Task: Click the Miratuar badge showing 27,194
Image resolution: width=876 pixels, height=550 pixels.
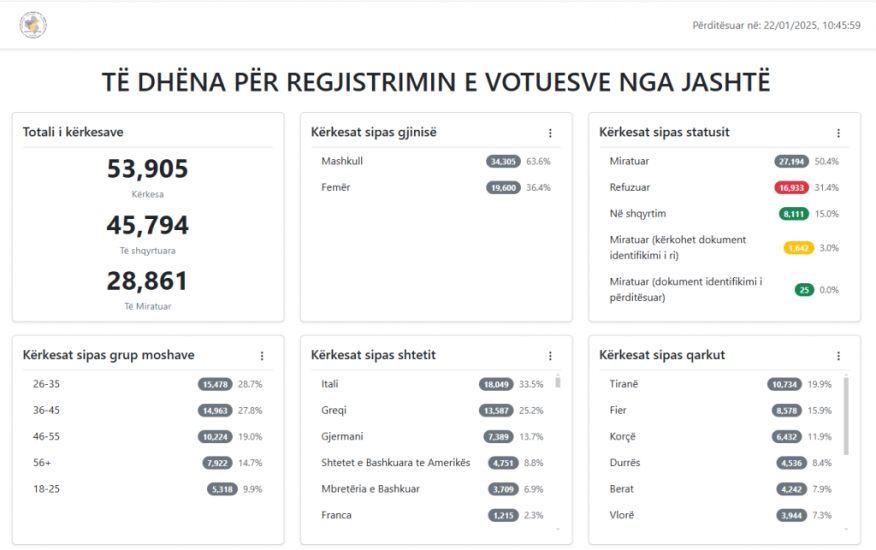Action: pyautogui.click(x=791, y=161)
